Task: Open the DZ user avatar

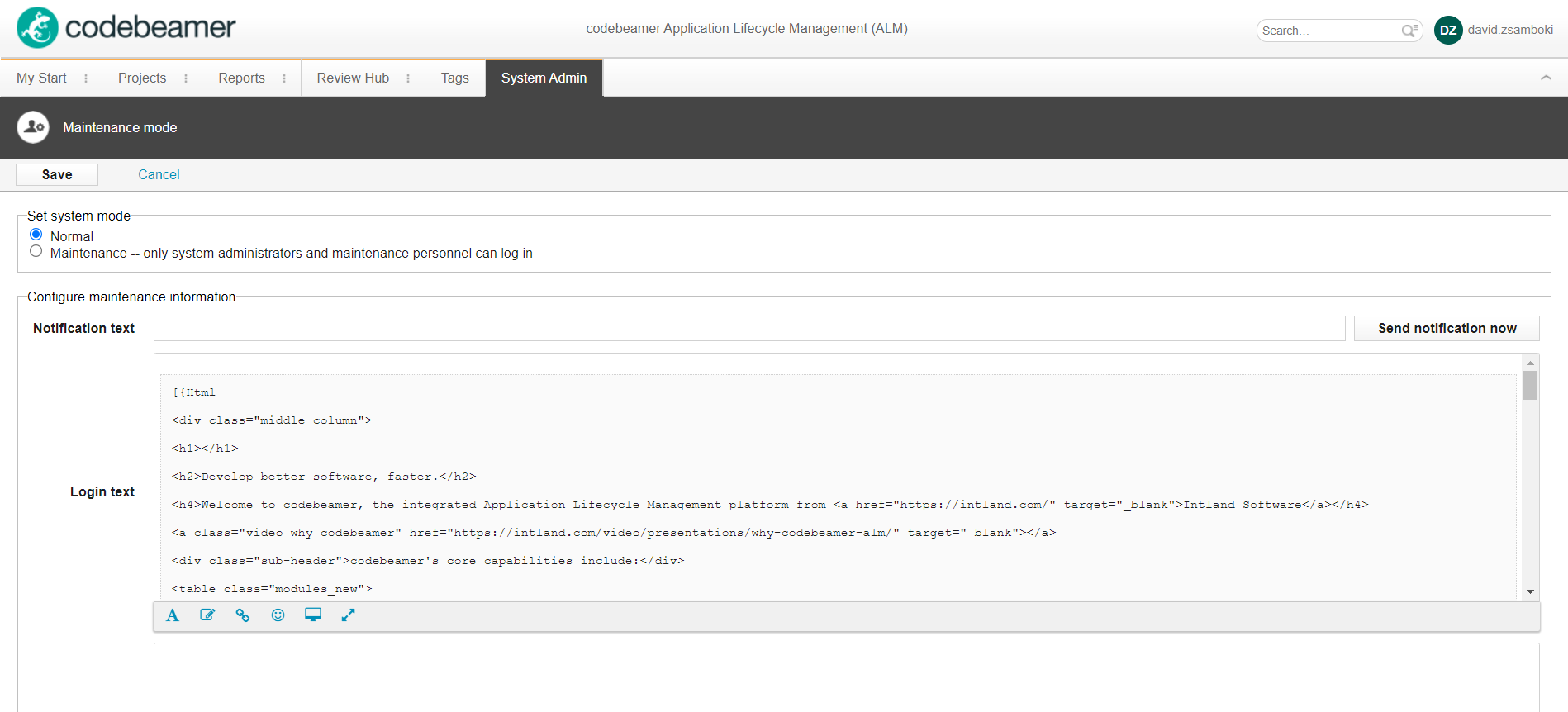Action: 1448,30
